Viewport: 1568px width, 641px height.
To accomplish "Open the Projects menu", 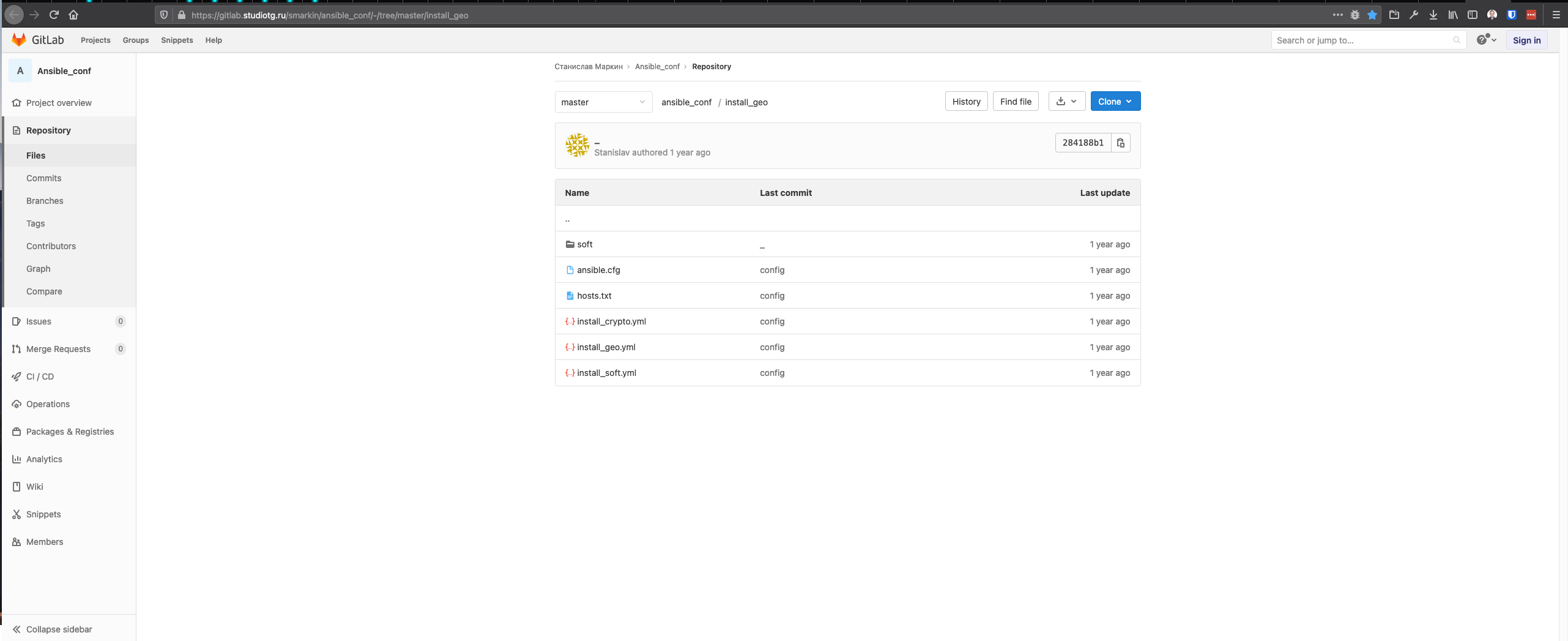I will click(95, 40).
